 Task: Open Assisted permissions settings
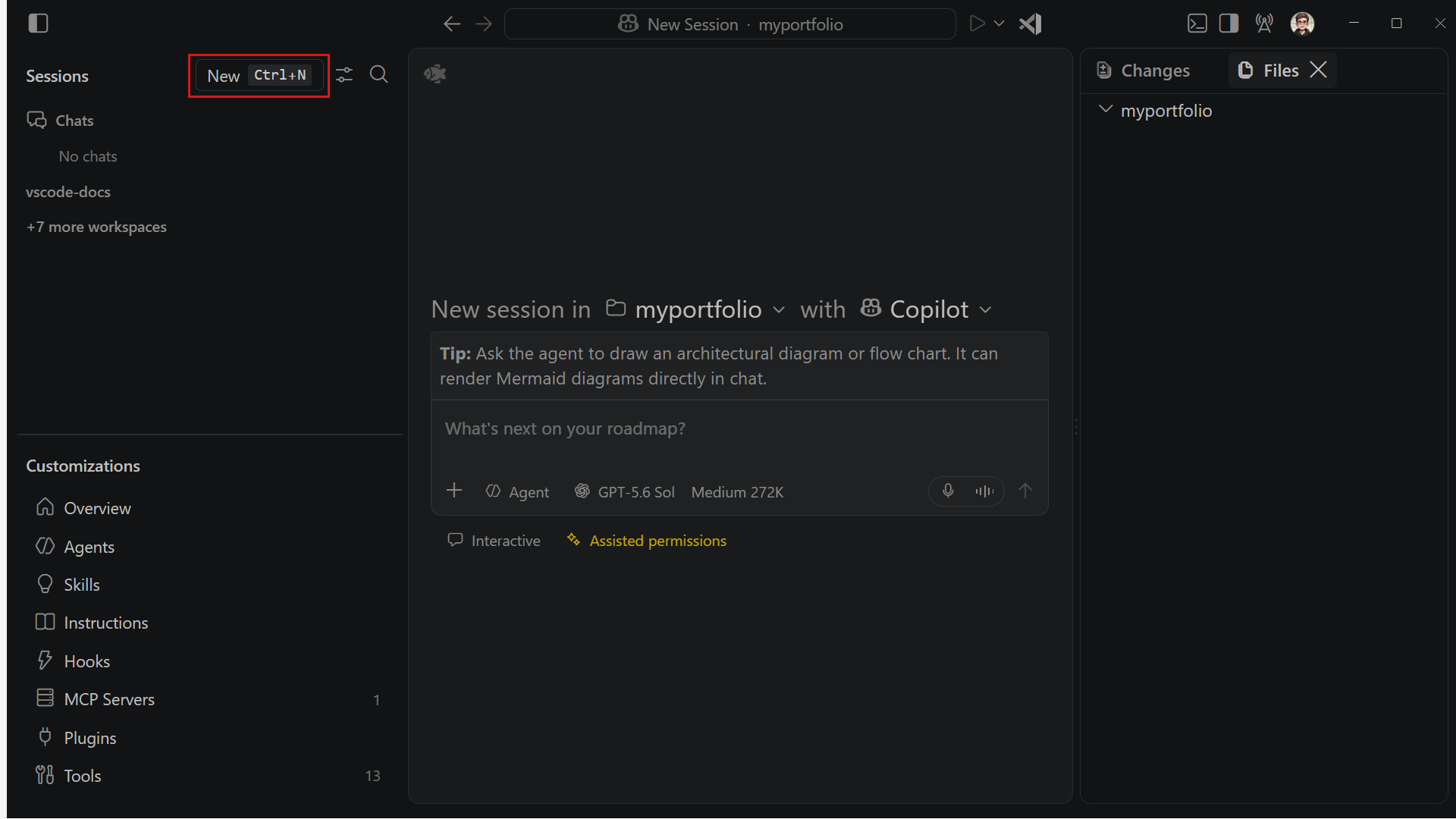647,541
